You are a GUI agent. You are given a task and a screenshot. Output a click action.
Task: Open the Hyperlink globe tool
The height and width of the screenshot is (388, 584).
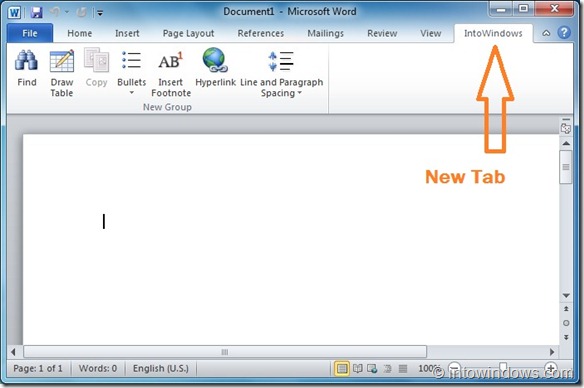point(215,68)
